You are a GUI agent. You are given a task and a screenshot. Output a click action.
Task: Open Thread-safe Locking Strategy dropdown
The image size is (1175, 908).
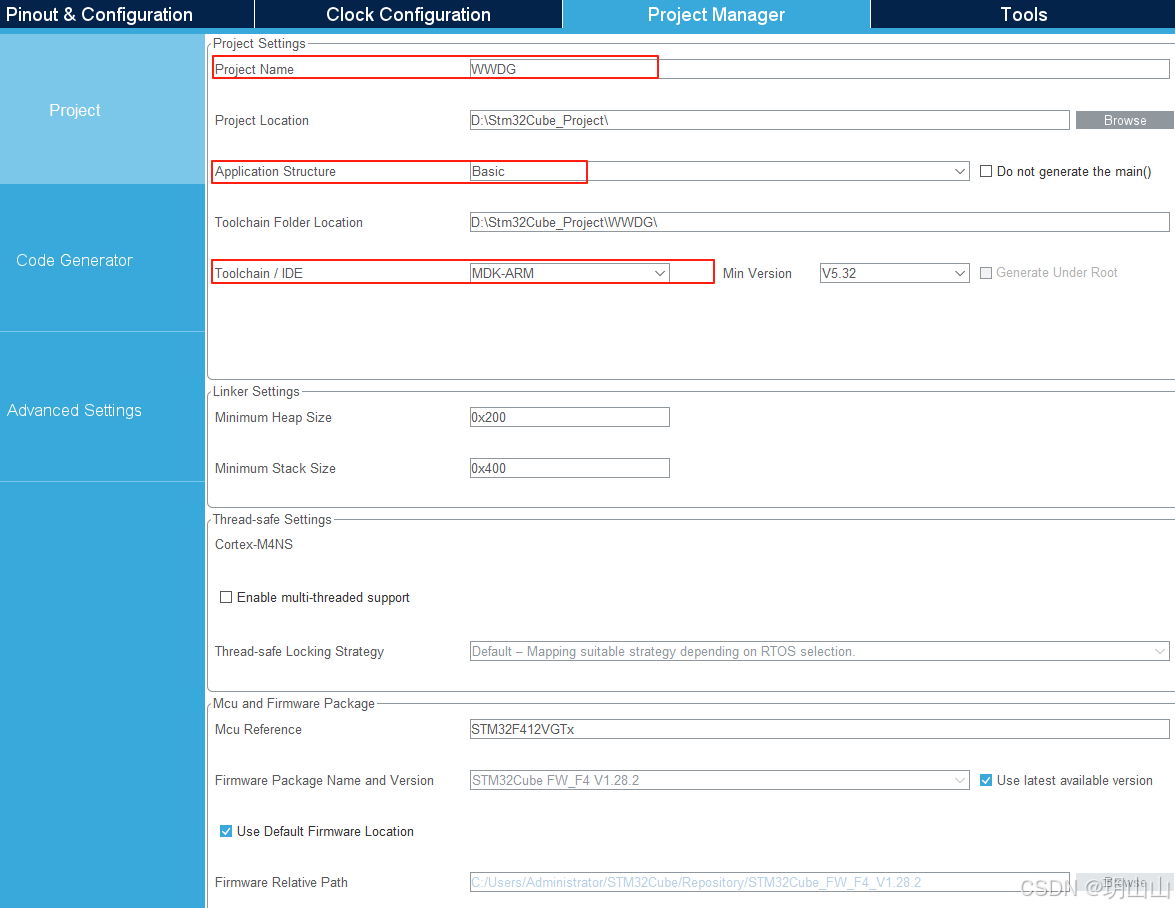click(x=819, y=651)
